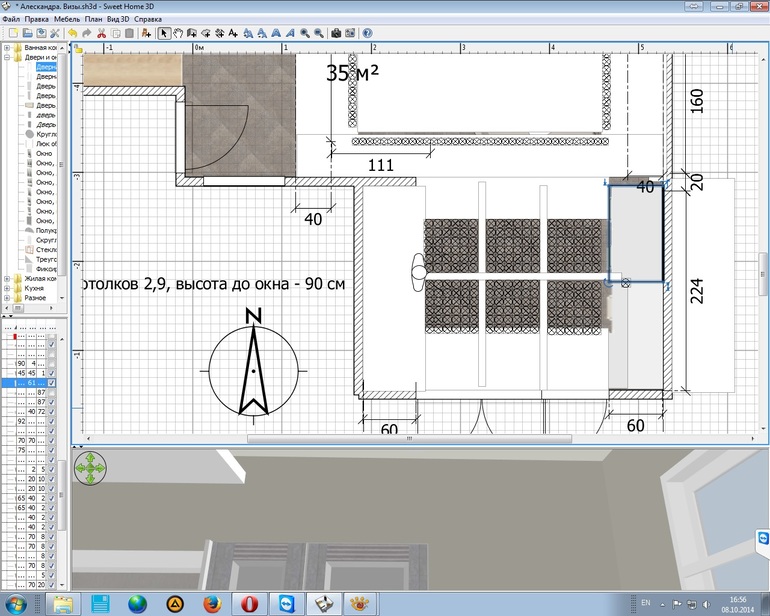Image resolution: width=770 pixels, height=616 pixels.
Task: Click the Open home folder icon
Action: pyautogui.click(x=28, y=33)
